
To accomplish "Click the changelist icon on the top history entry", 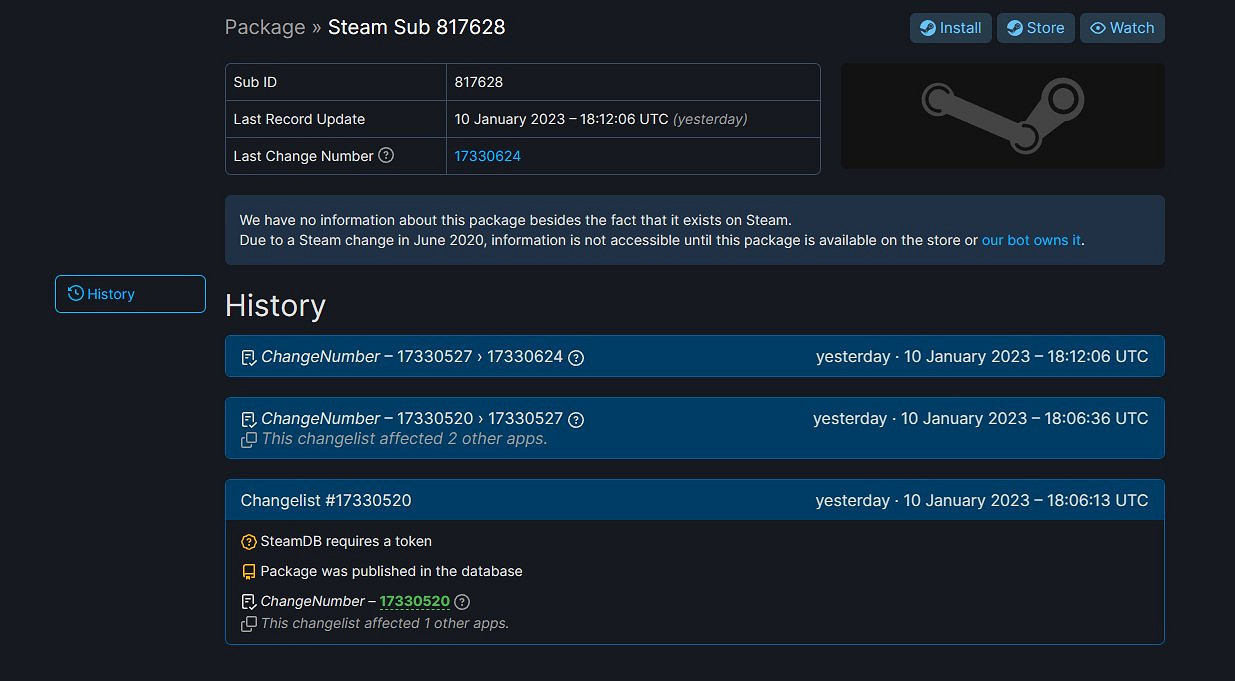I will tap(248, 357).
